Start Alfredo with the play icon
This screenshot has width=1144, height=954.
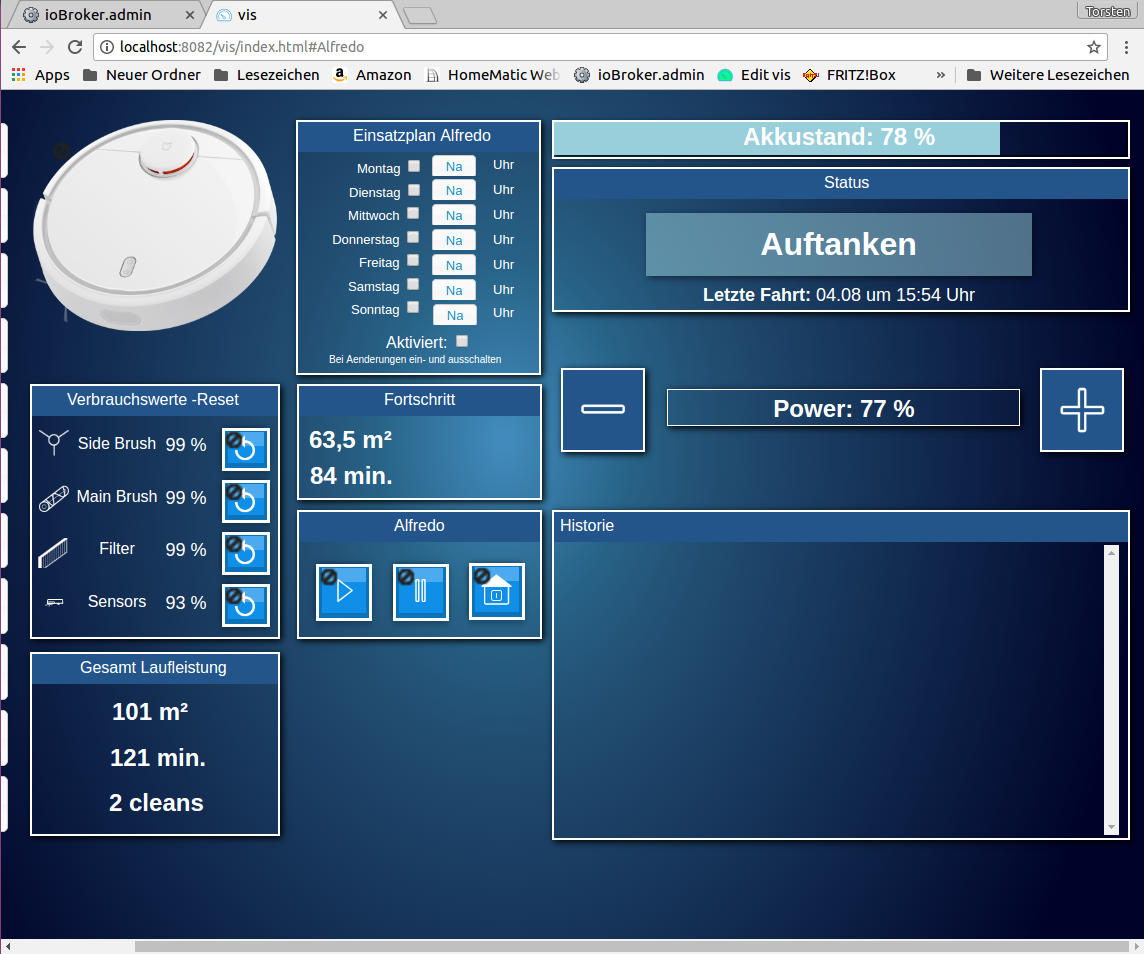pos(344,592)
